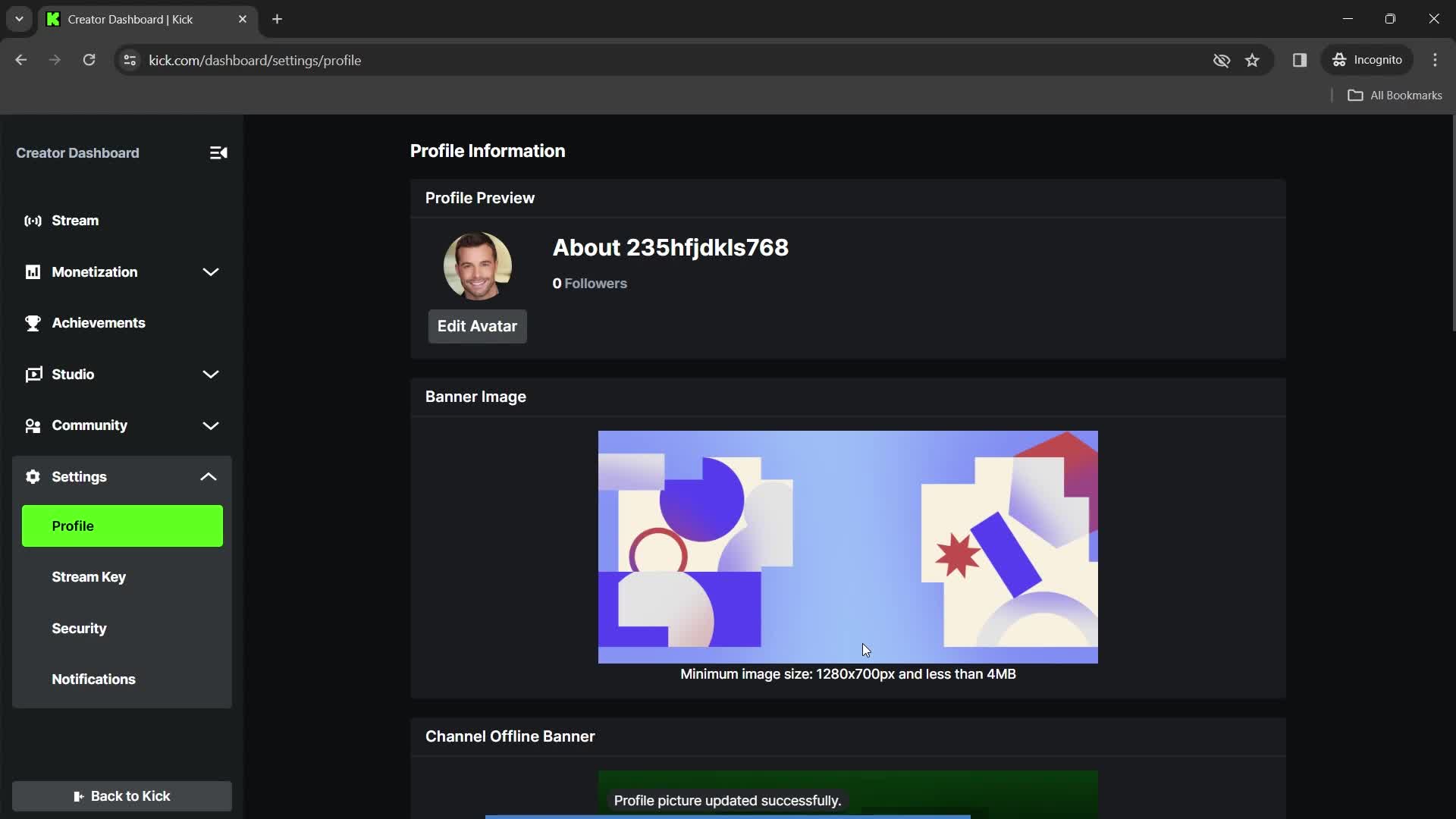The height and width of the screenshot is (819, 1456).
Task: Click the Back to Kick button
Action: point(121,796)
